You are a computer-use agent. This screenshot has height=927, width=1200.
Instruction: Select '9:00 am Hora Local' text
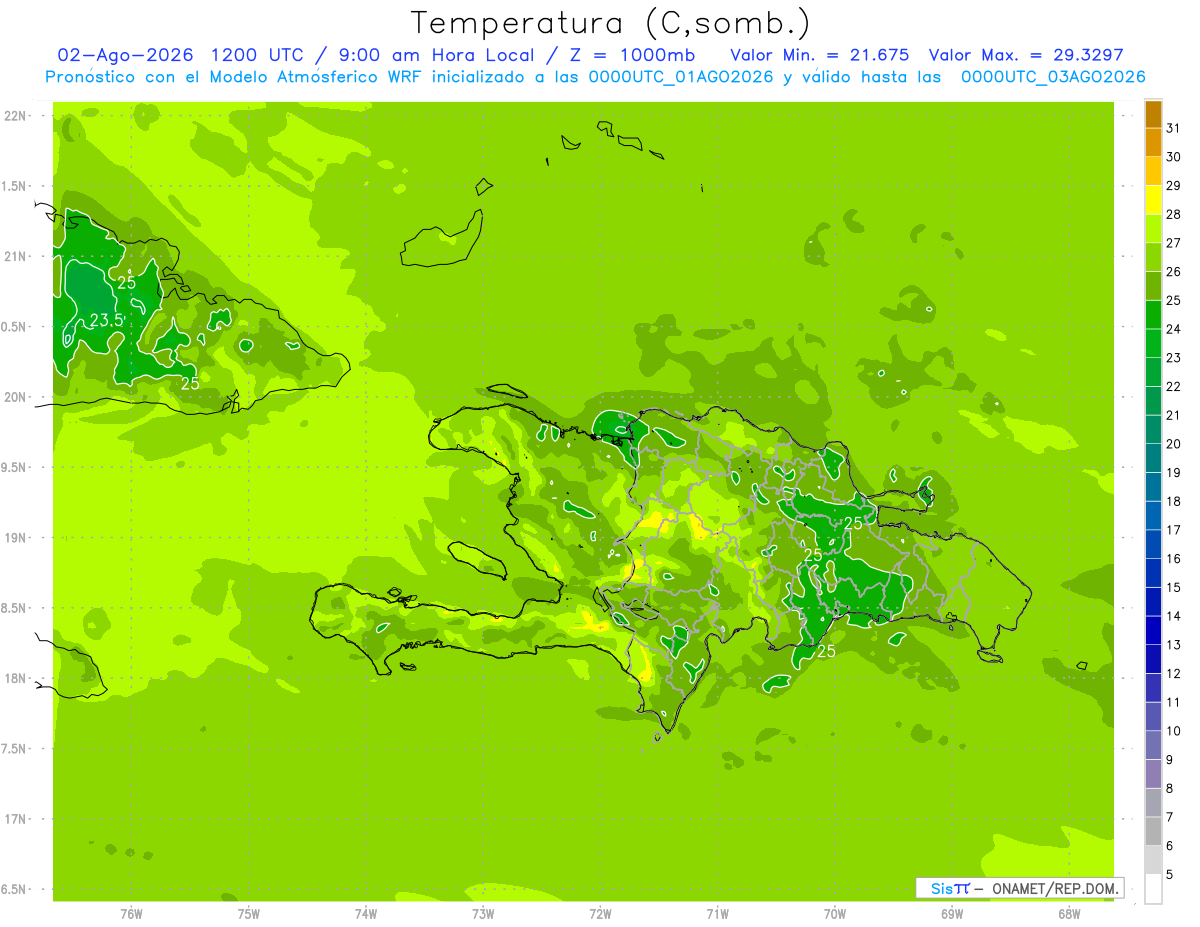pyautogui.click(x=434, y=55)
